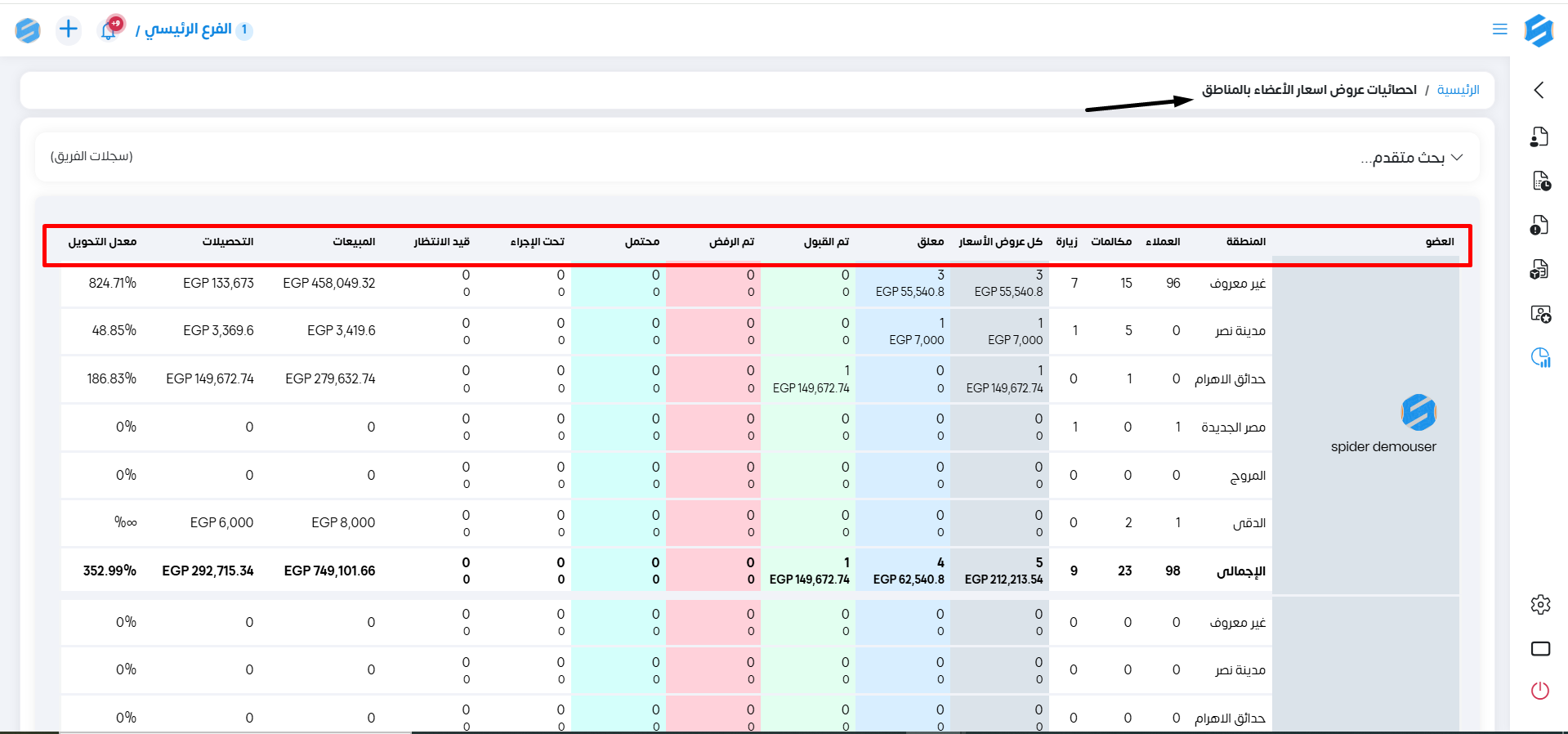Image resolution: width=1568 pixels, height=734 pixels.
Task: Expand the بحث متقدم advanced search panel
Action: (x=1411, y=158)
